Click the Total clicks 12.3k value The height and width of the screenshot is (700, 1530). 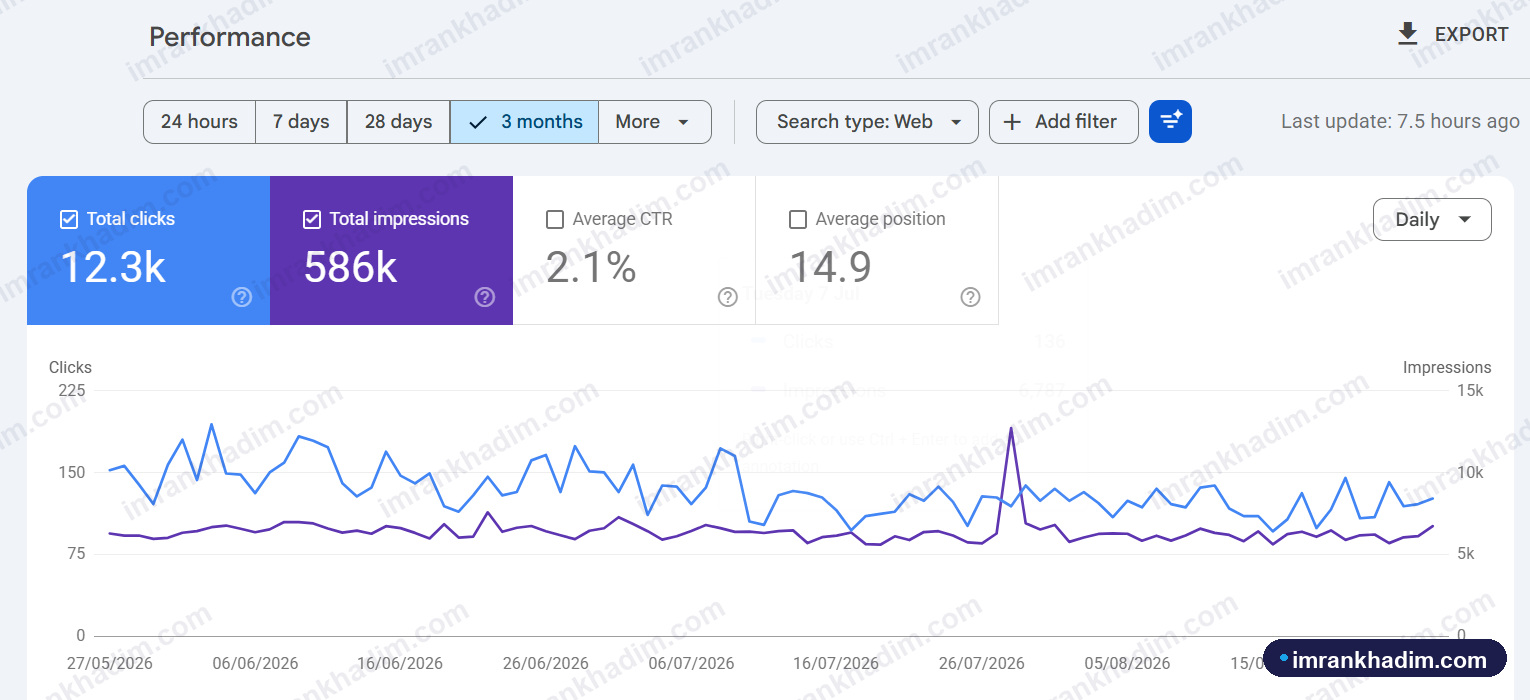tap(113, 268)
